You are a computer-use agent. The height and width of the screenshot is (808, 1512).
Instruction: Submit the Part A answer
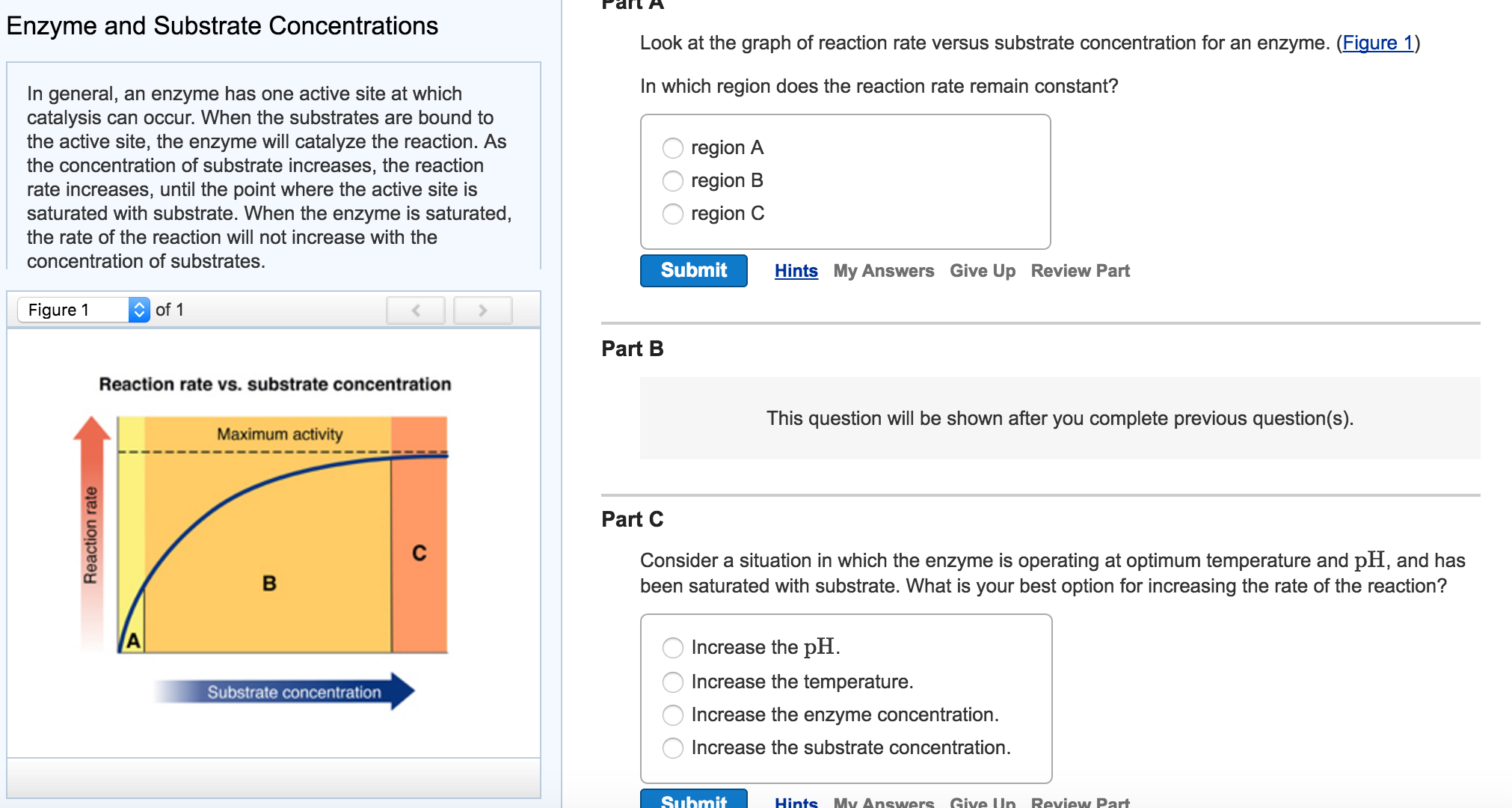tap(693, 271)
